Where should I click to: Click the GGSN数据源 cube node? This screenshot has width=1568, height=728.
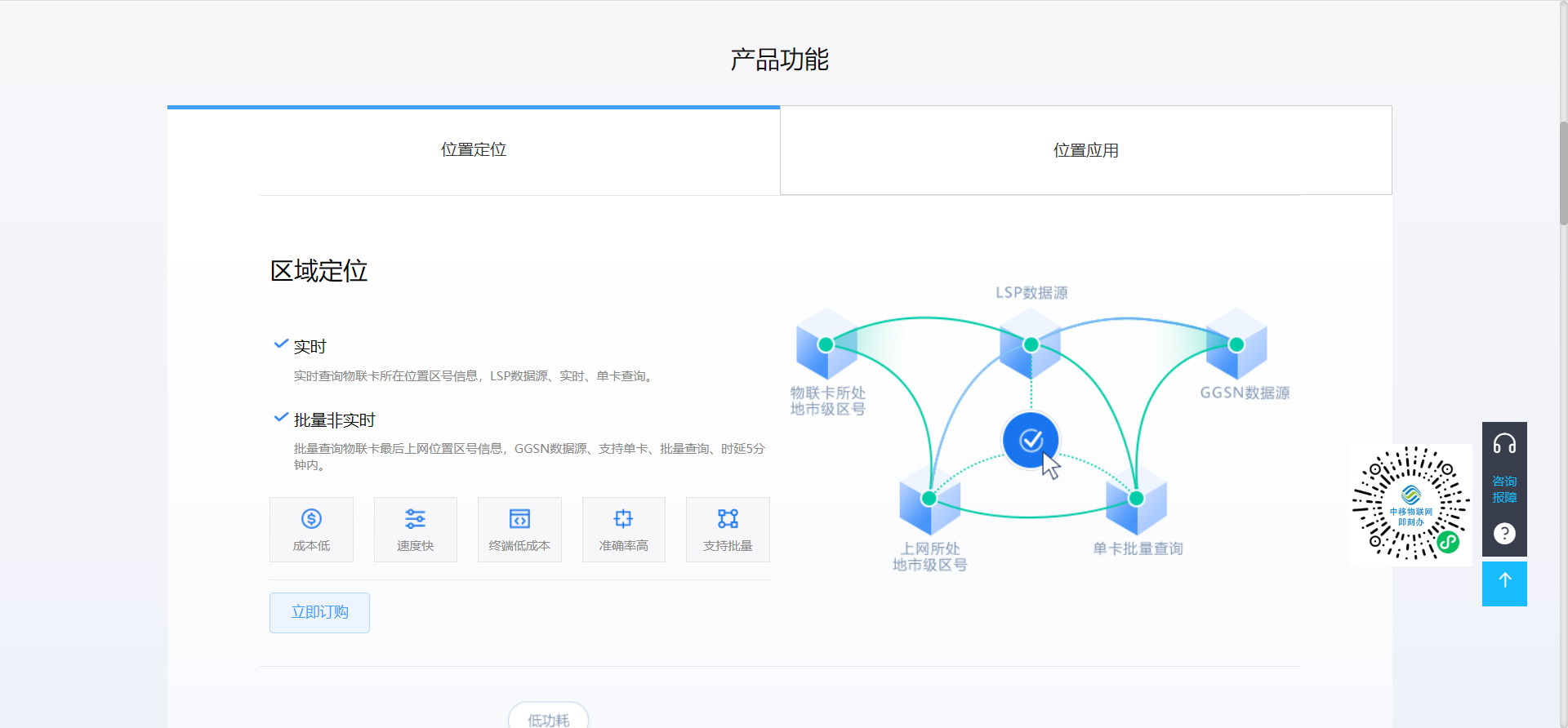tap(1236, 344)
